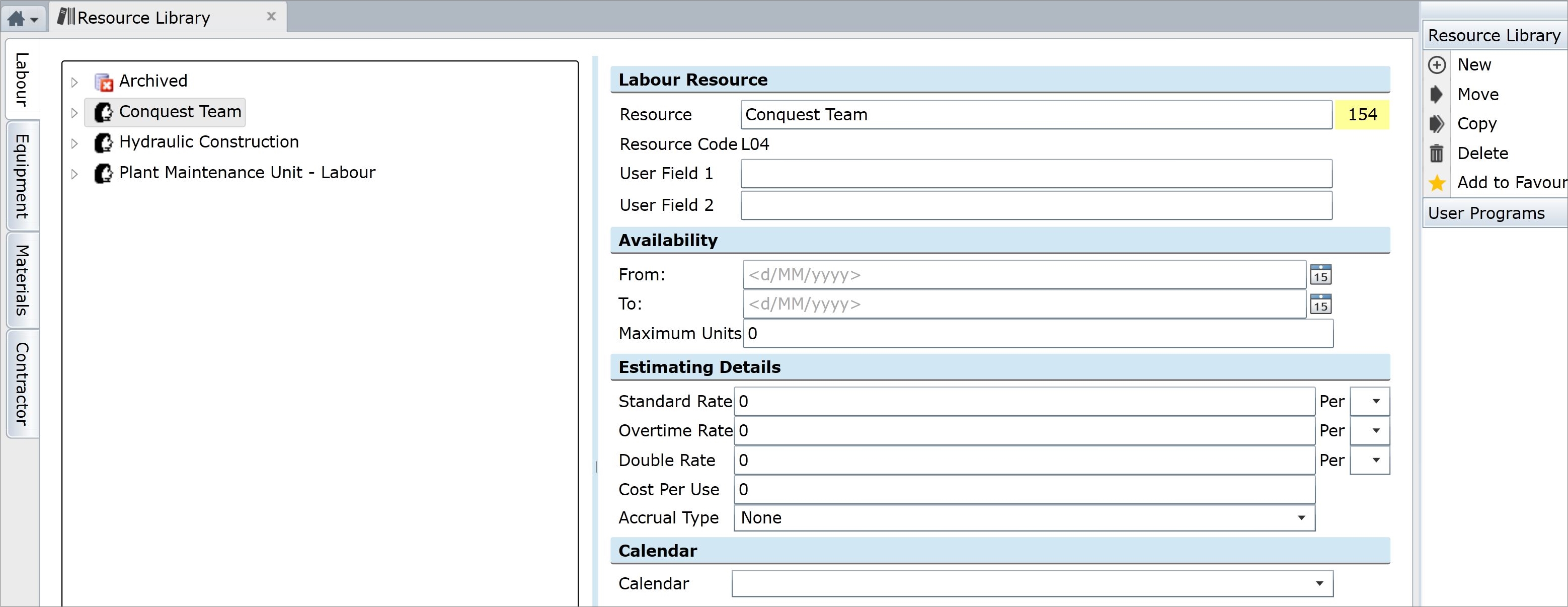This screenshot has height=607, width=1568.
Task: Click the New action
Action: 1474,64
